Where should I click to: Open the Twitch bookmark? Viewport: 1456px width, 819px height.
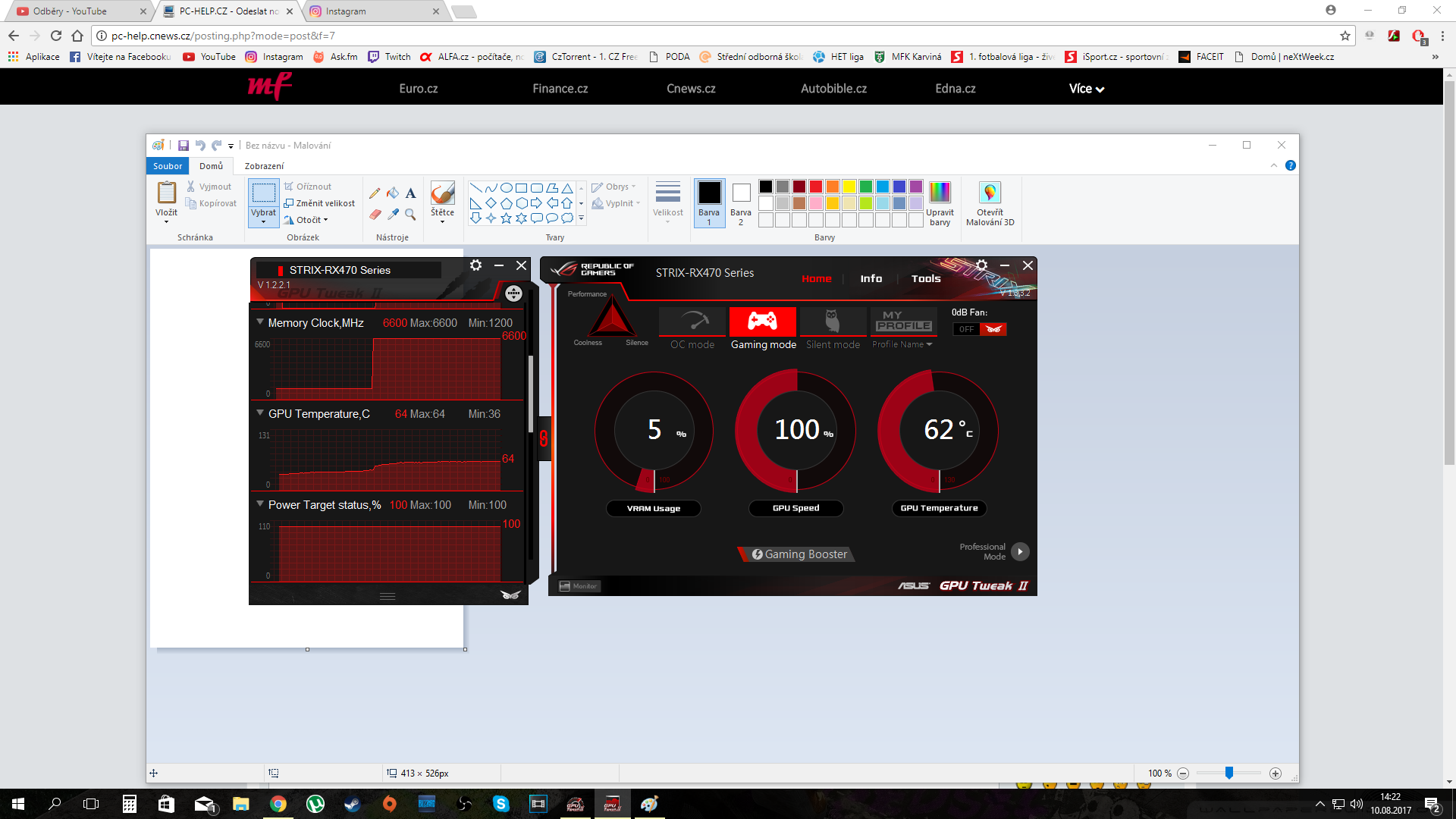pyautogui.click(x=389, y=57)
